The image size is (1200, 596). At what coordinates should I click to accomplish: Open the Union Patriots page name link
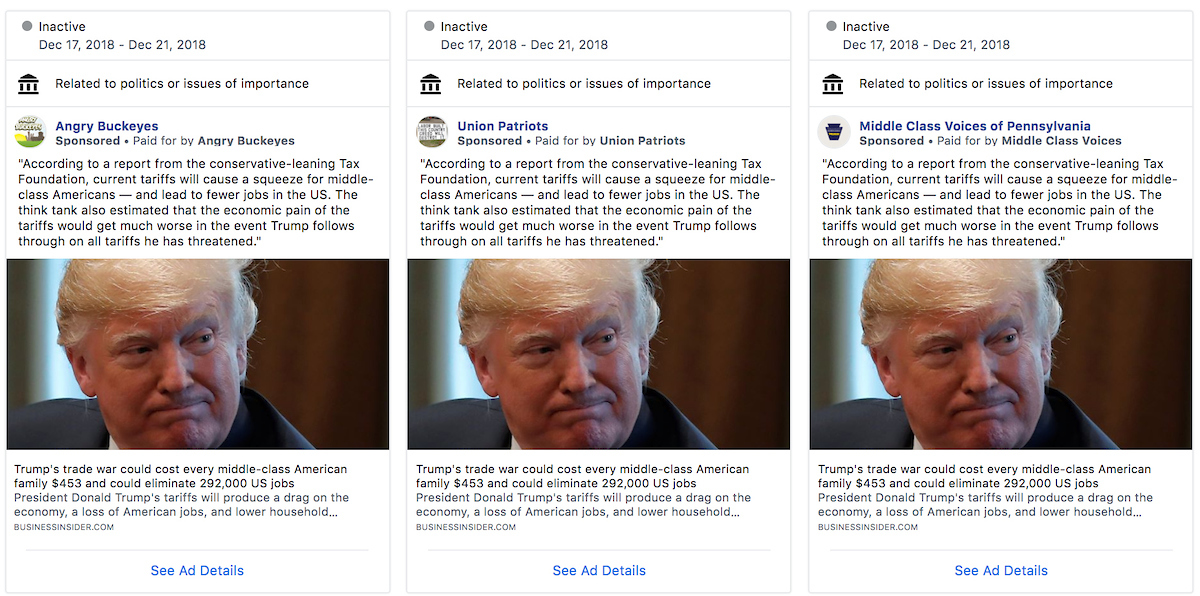503,126
